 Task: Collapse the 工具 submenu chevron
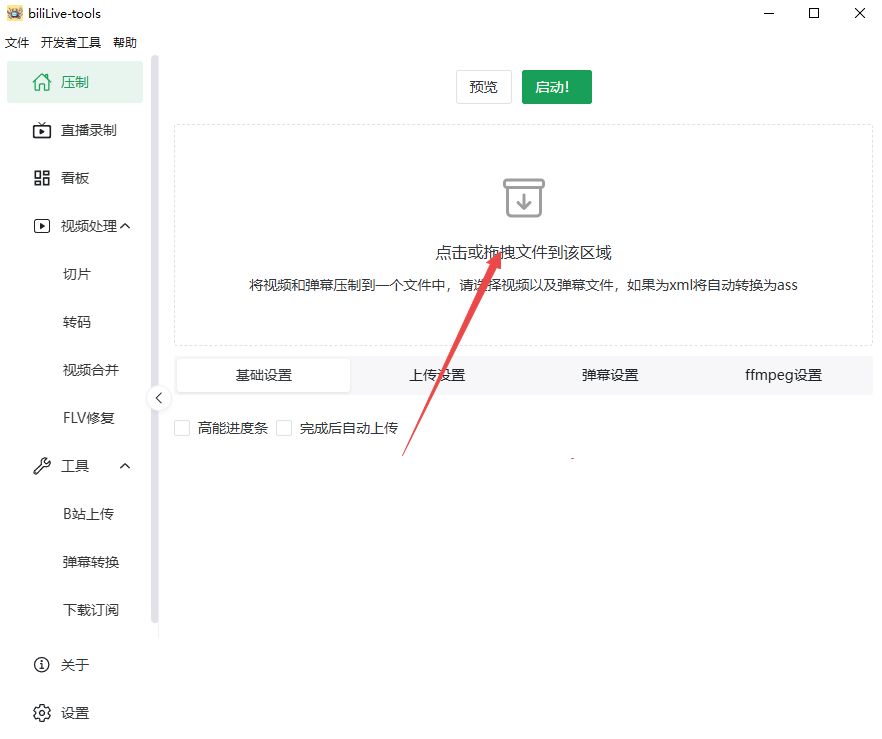[x=125, y=466]
